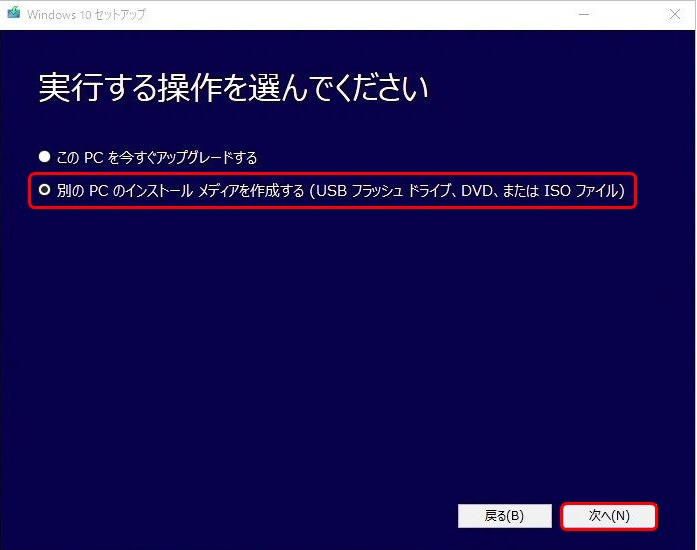Click the インストール word in the second option

pos(158,191)
